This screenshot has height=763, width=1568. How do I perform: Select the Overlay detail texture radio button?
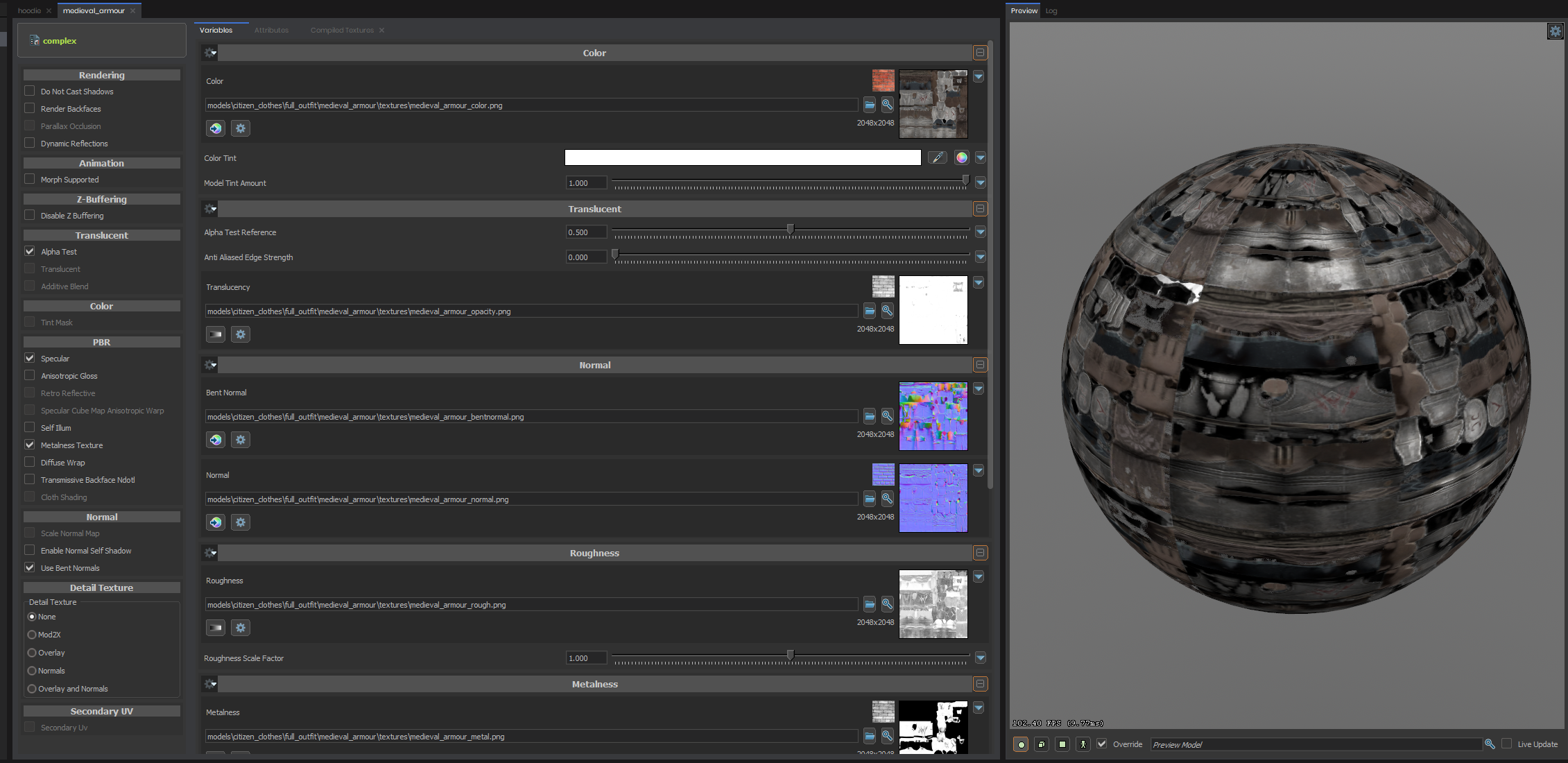[32, 653]
